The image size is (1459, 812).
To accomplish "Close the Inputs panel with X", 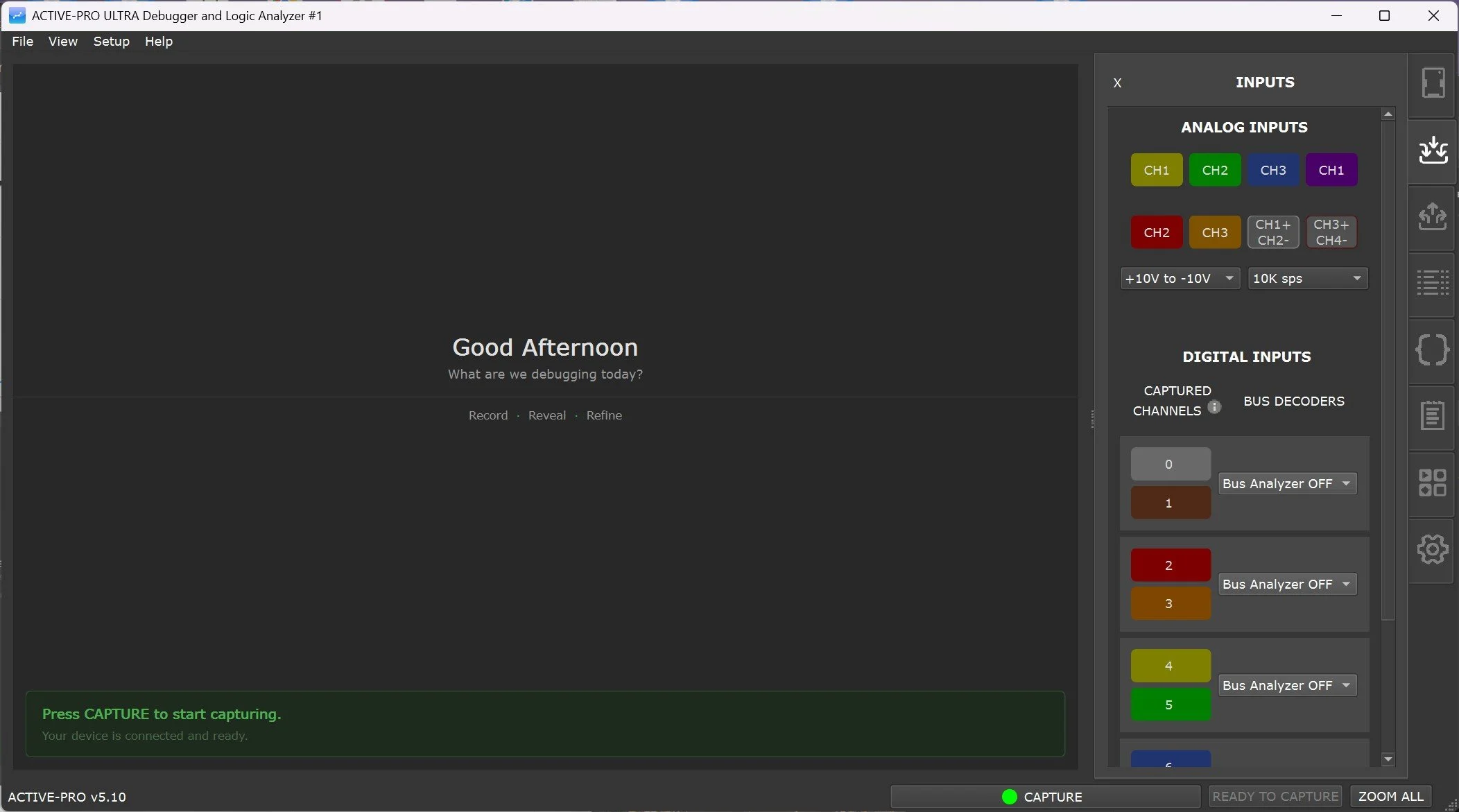I will (x=1117, y=83).
